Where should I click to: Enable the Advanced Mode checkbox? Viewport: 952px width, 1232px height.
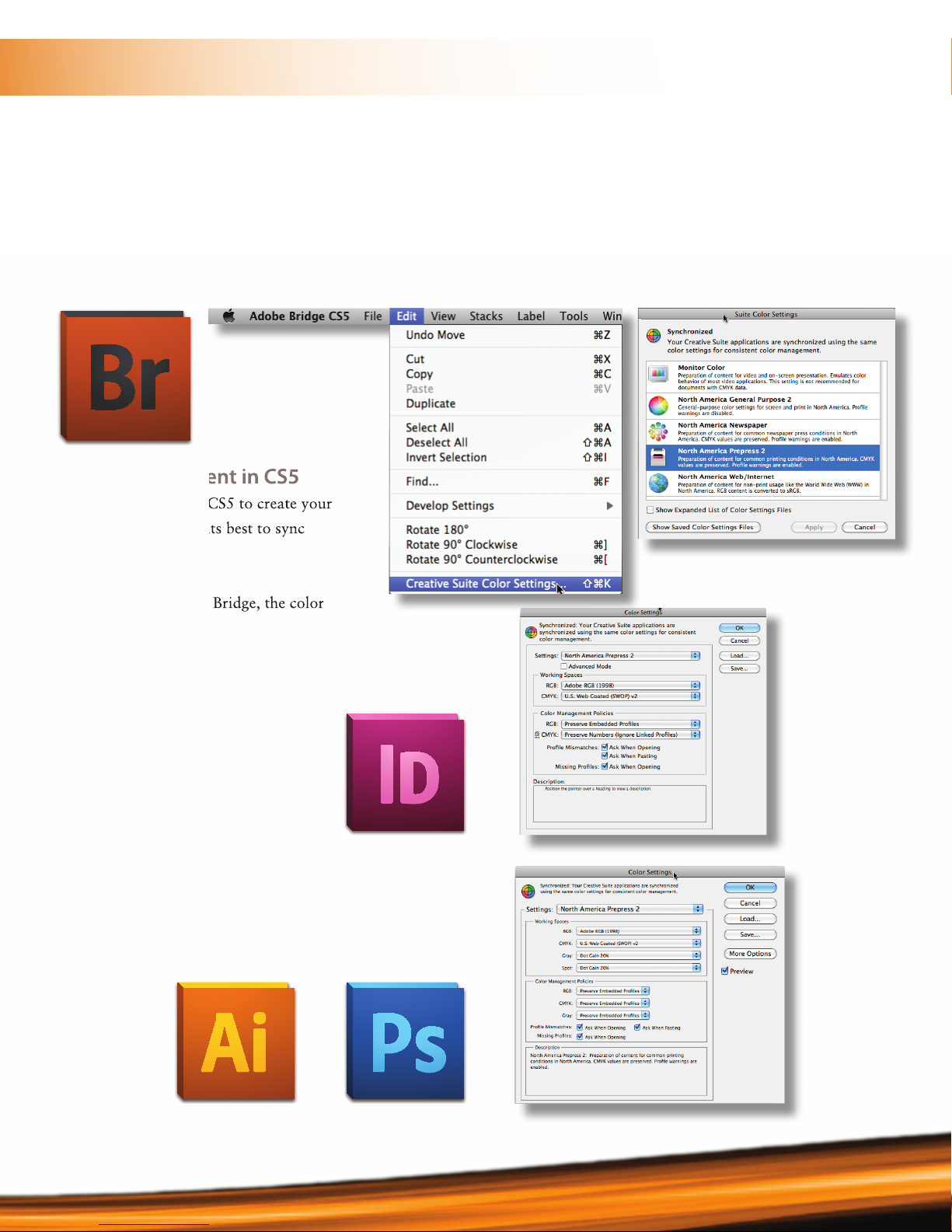click(x=564, y=666)
